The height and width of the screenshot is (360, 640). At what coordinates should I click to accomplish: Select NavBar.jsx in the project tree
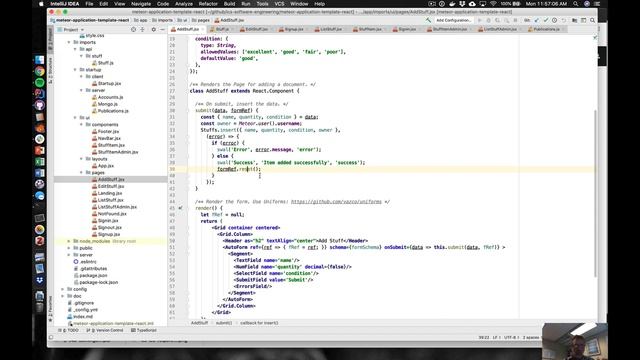pyautogui.click(x=109, y=138)
